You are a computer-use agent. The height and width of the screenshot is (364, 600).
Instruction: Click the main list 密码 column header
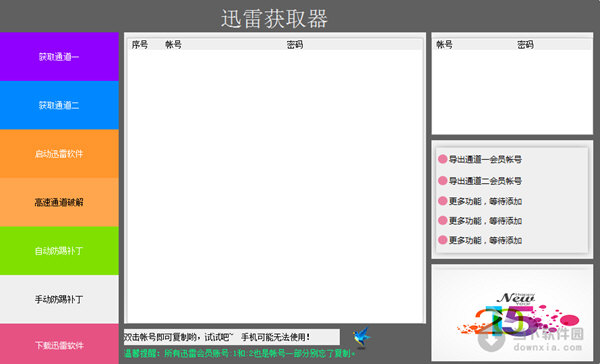click(295, 45)
